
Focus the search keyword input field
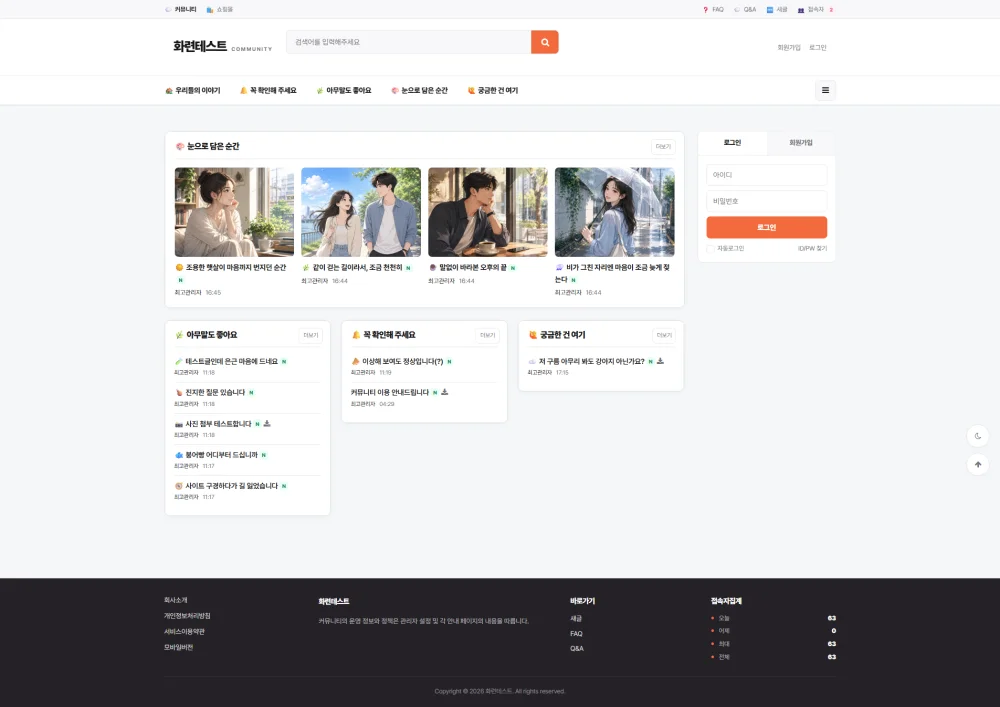pos(409,42)
